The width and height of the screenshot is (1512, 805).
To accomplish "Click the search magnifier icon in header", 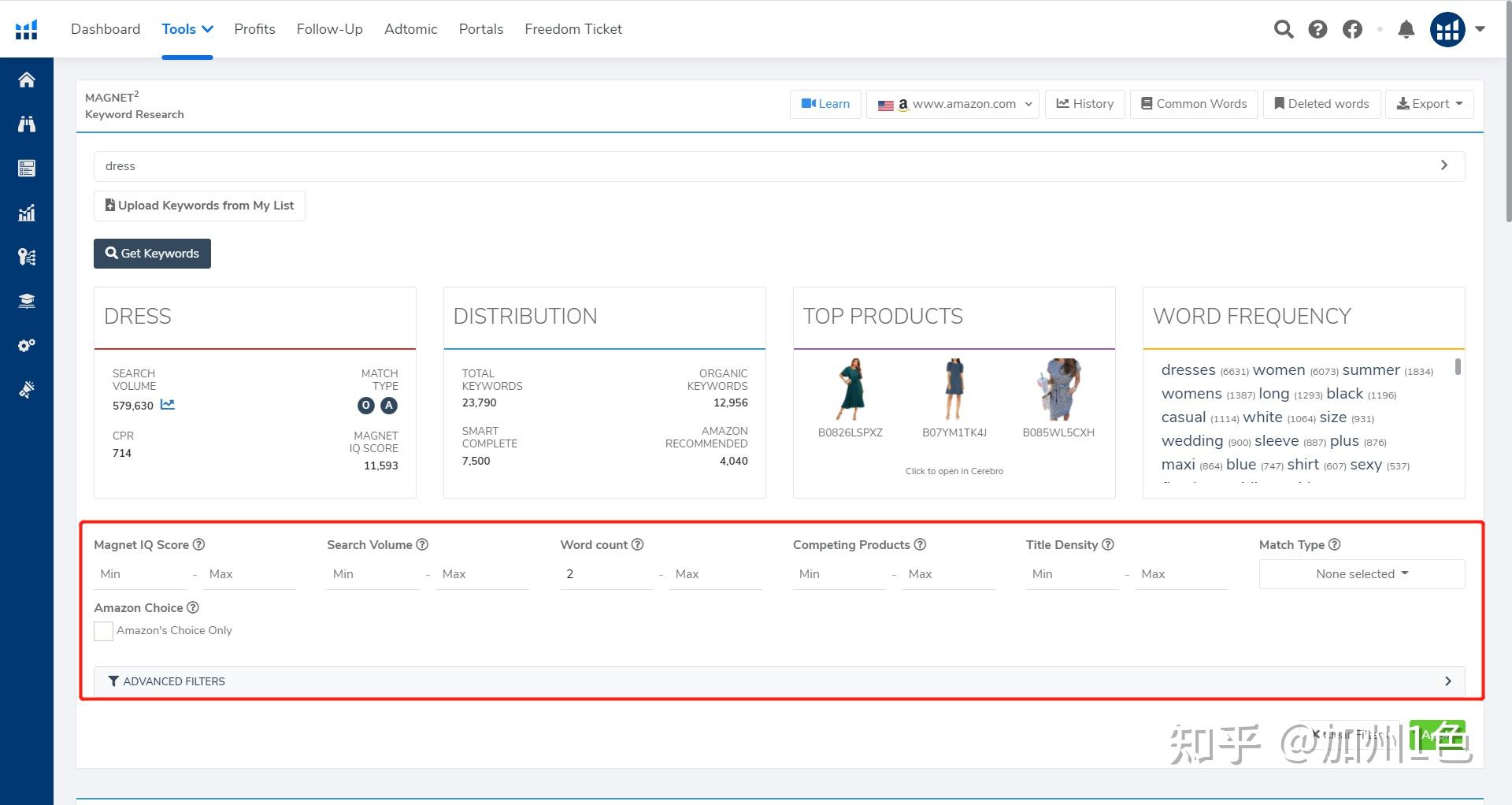I will (x=1284, y=29).
